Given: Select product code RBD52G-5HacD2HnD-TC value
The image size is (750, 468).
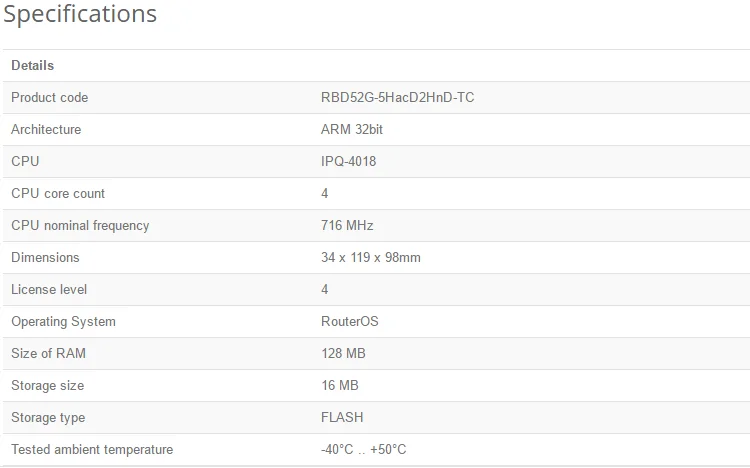Looking at the screenshot, I should pyautogui.click(x=397, y=98).
